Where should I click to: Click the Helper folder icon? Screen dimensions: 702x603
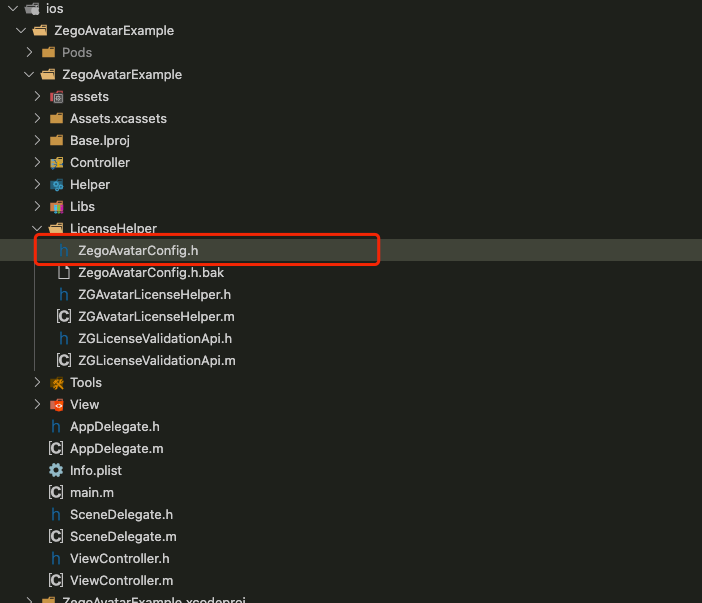56,185
